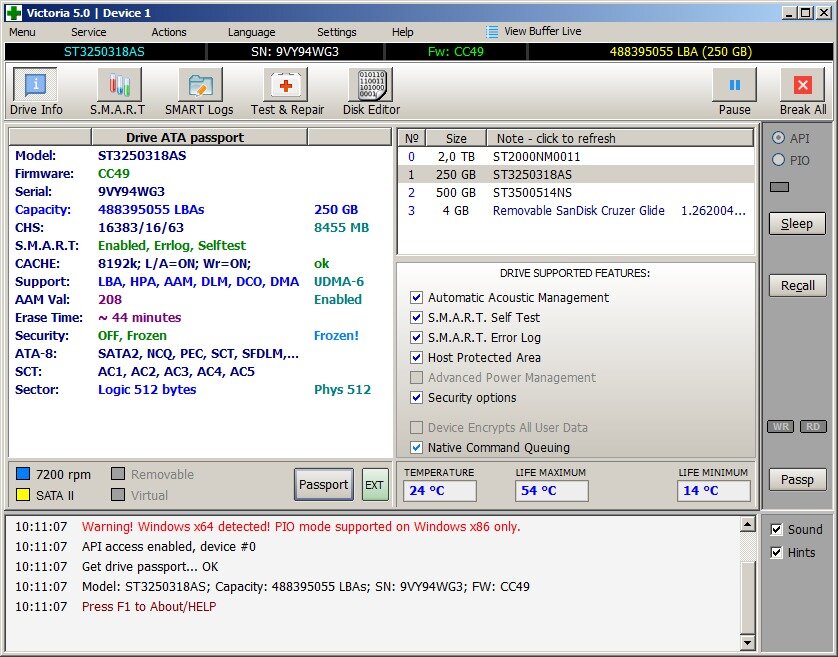This screenshot has height=657, width=838.
Task: Click the RD indicator badge
Action: [x=812, y=426]
